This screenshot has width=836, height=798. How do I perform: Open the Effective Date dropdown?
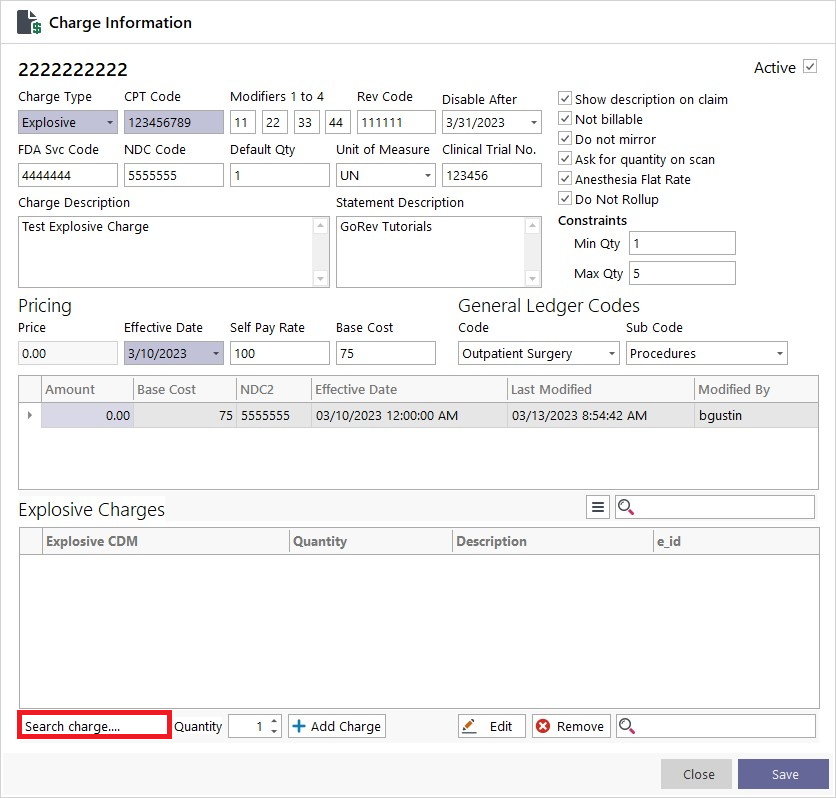pyautogui.click(x=216, y=353)
